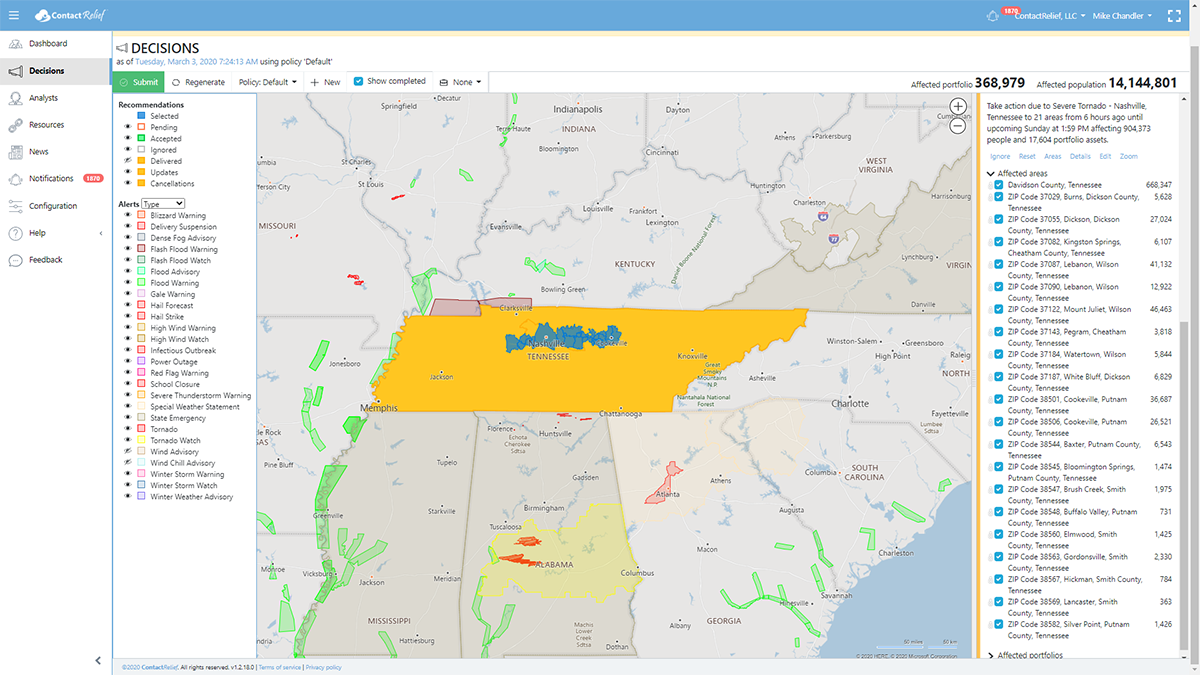Image resolution: width=1200 pixels, height=675 pixels.
Task: Show the hidden Delivered recommendations
Action: click(128, 161)
